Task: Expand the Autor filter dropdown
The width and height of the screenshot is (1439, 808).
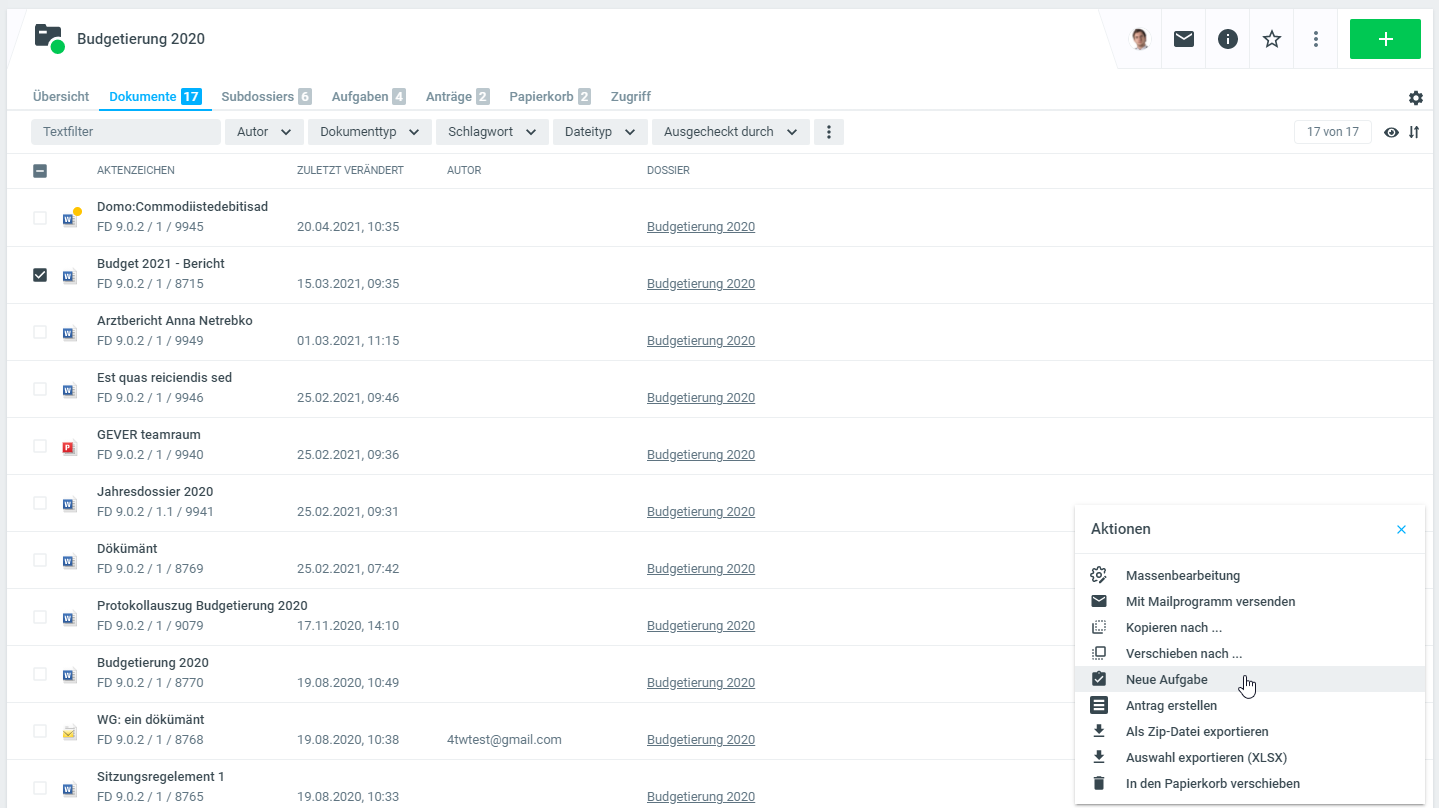Action: point(264,132)
